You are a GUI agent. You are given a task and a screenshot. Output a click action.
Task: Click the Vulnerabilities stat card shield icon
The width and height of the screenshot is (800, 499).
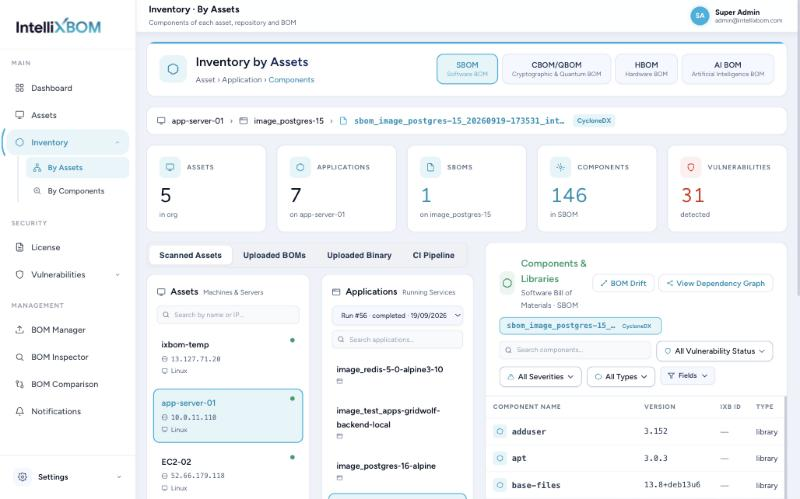(691, 167)
